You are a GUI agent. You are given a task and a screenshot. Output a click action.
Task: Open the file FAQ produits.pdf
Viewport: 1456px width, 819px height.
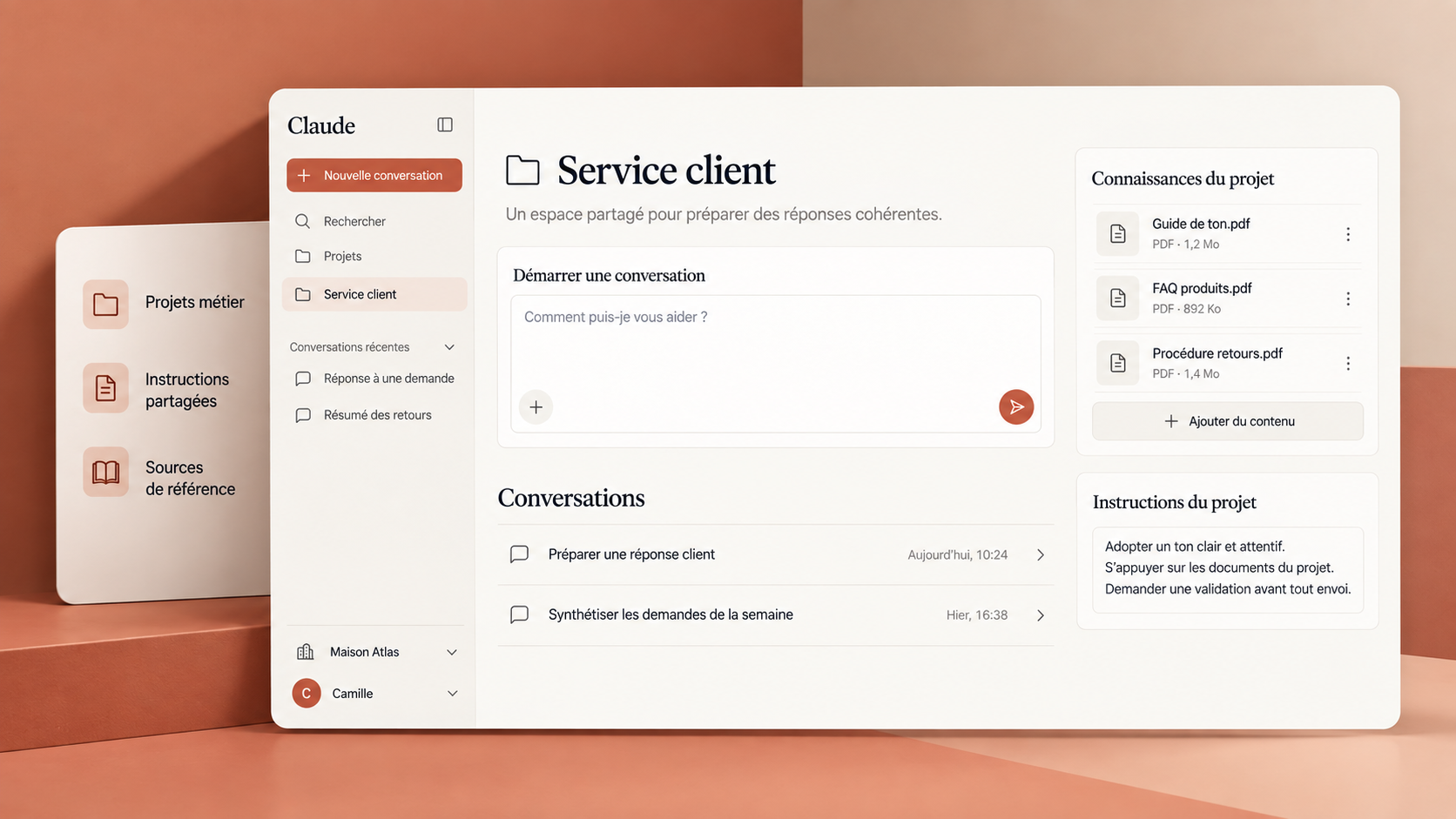1228,298
